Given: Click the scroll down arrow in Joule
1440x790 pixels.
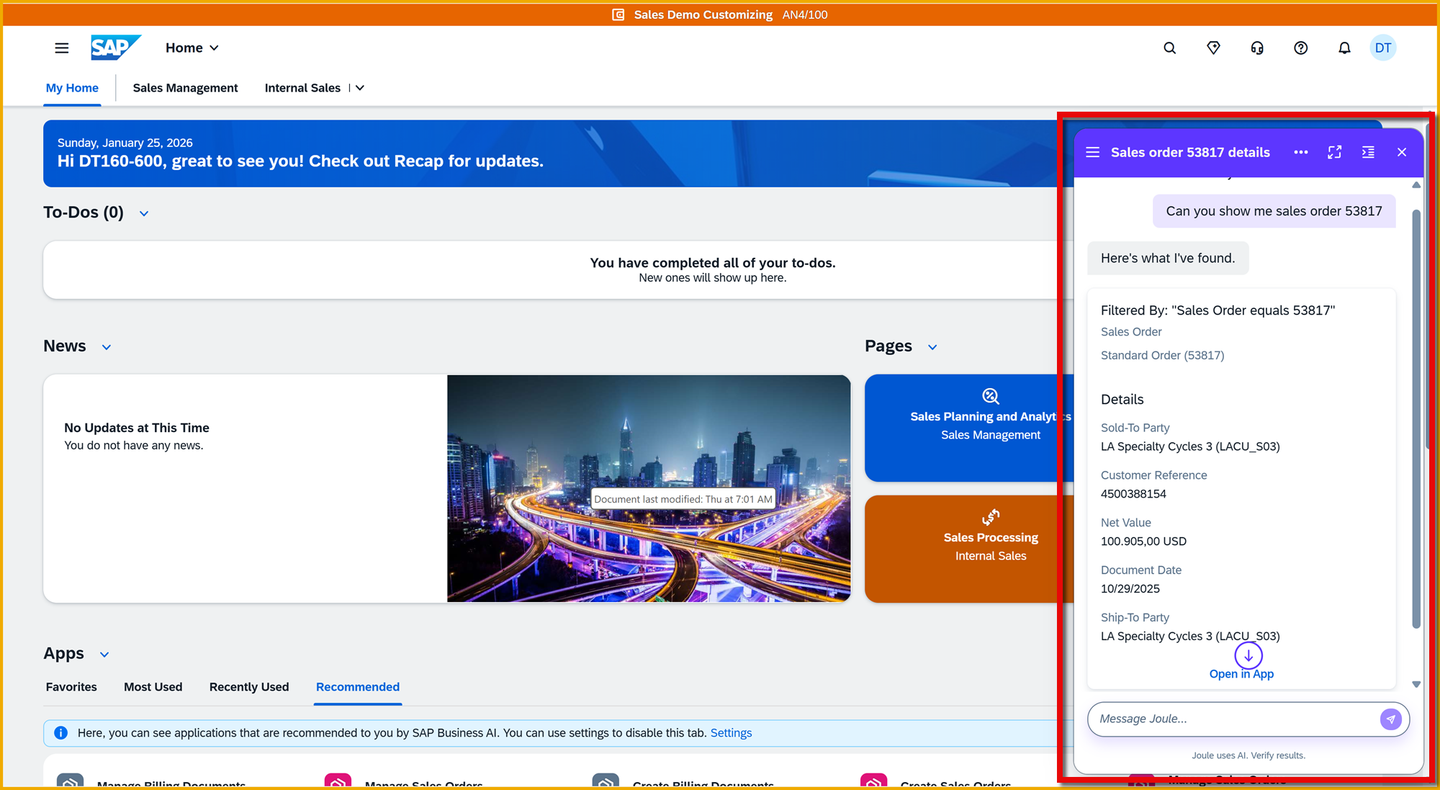Looking at the screenshot, I should point(1416,684).
